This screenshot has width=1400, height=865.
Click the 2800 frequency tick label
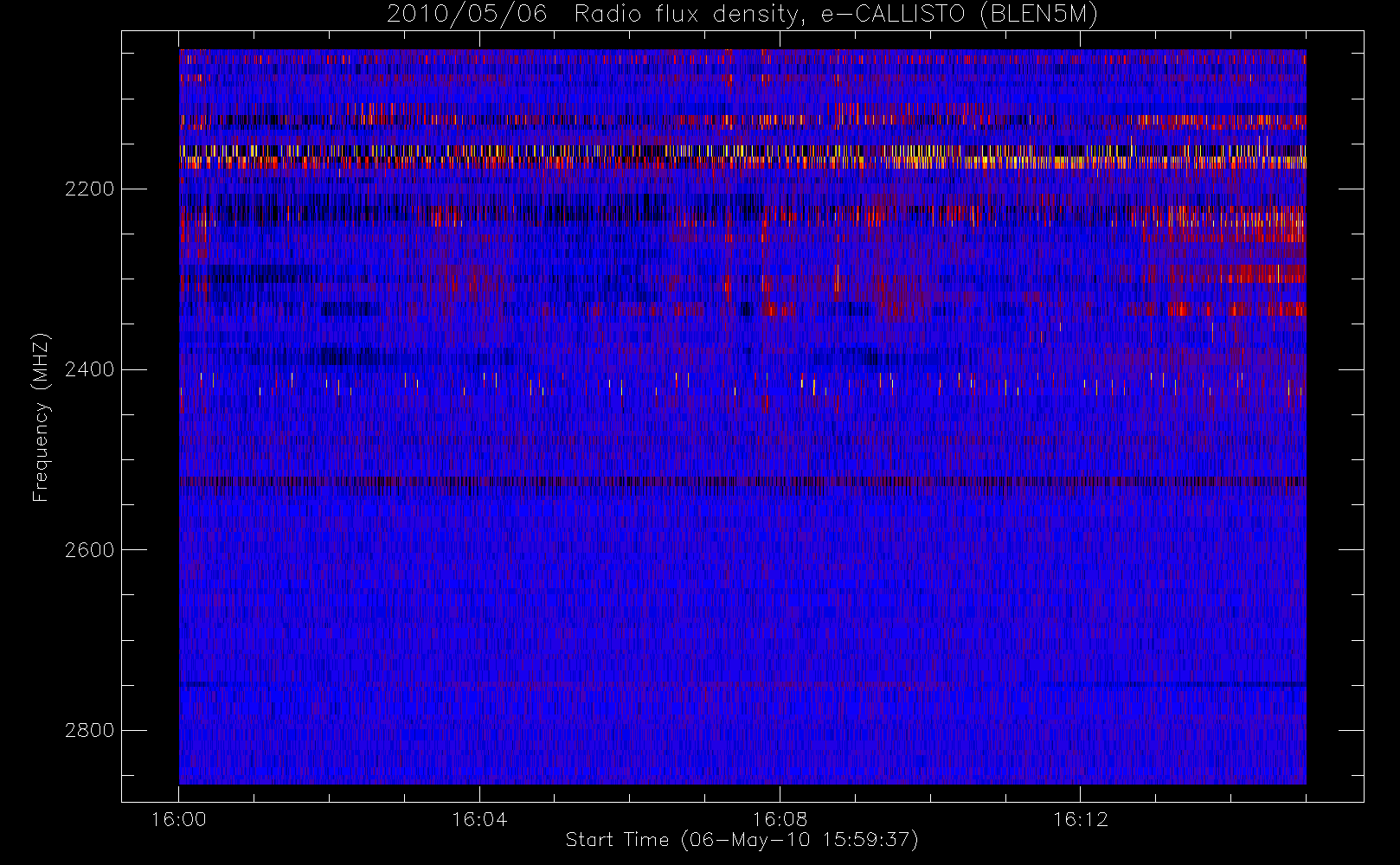[x=89, y=730]
